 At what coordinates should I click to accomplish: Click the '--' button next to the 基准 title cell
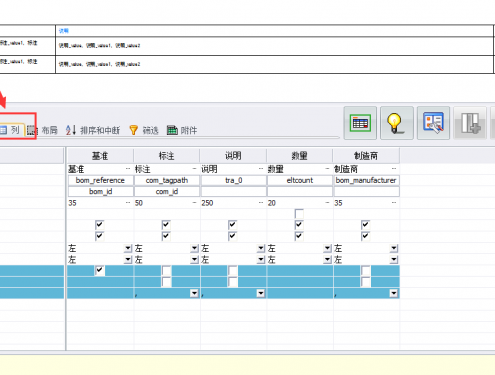(128, 169)
